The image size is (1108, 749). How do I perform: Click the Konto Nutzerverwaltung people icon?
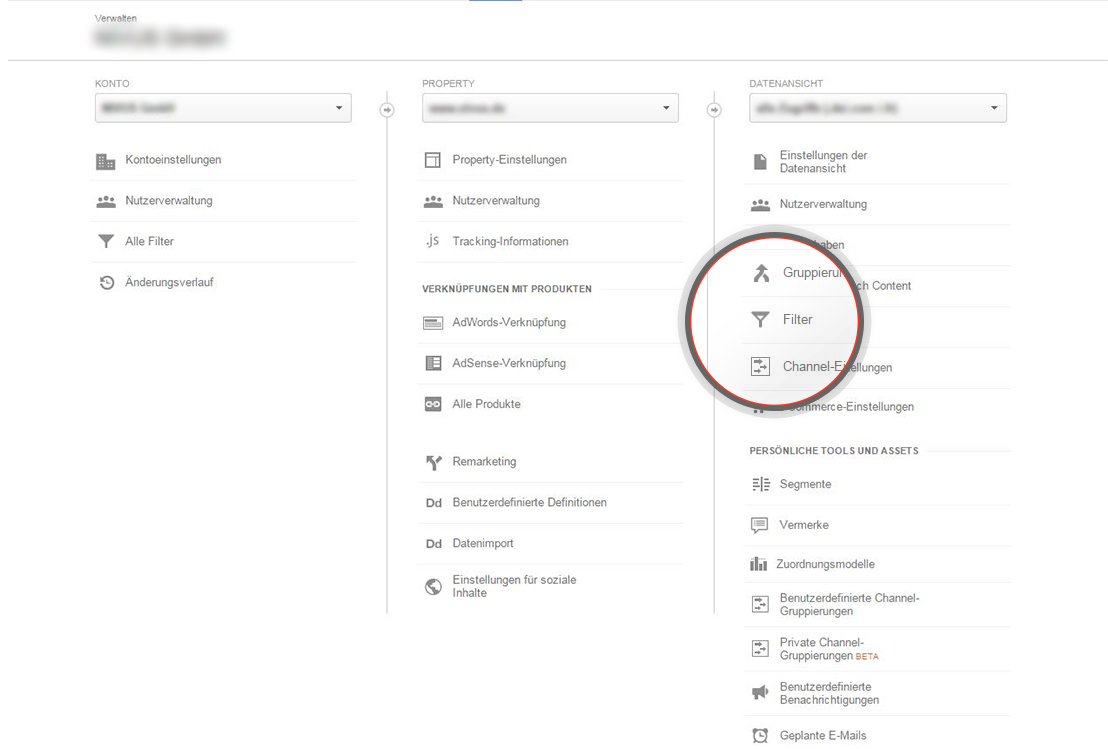point(106,201)
